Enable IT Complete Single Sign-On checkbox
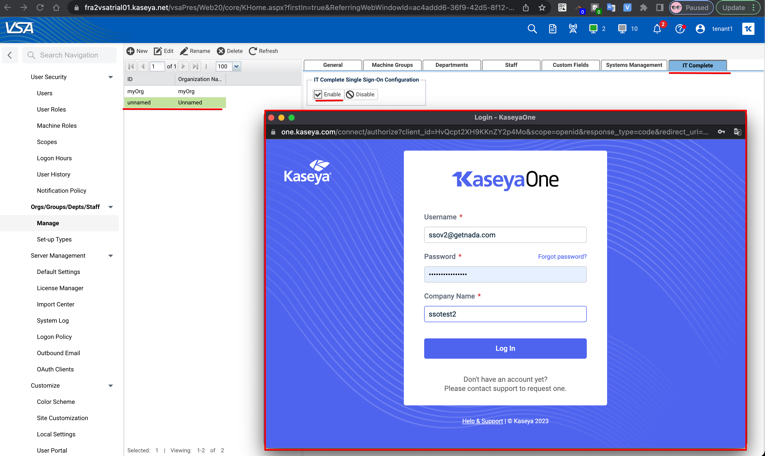765x456 pixels. [319, 95]
